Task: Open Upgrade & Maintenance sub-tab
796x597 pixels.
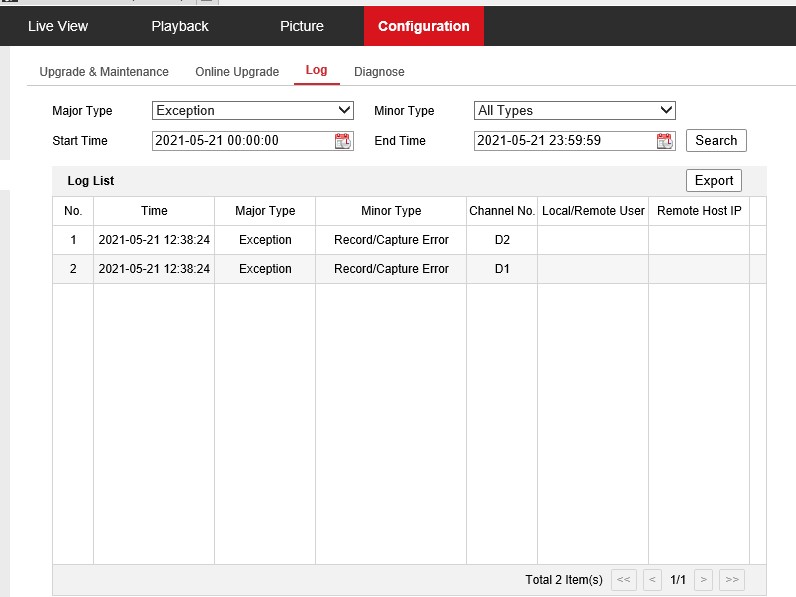Action: point(104,72)
